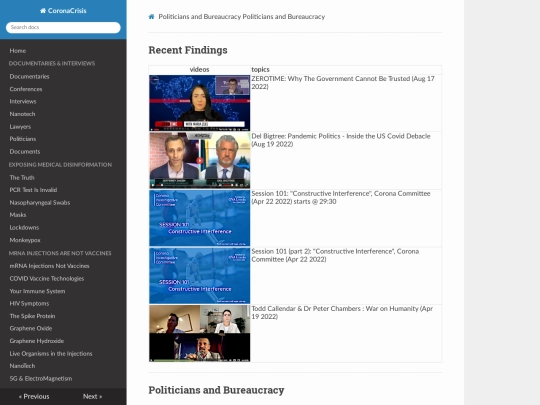Navigate to the Lawyers page

[x=20, y=127]
